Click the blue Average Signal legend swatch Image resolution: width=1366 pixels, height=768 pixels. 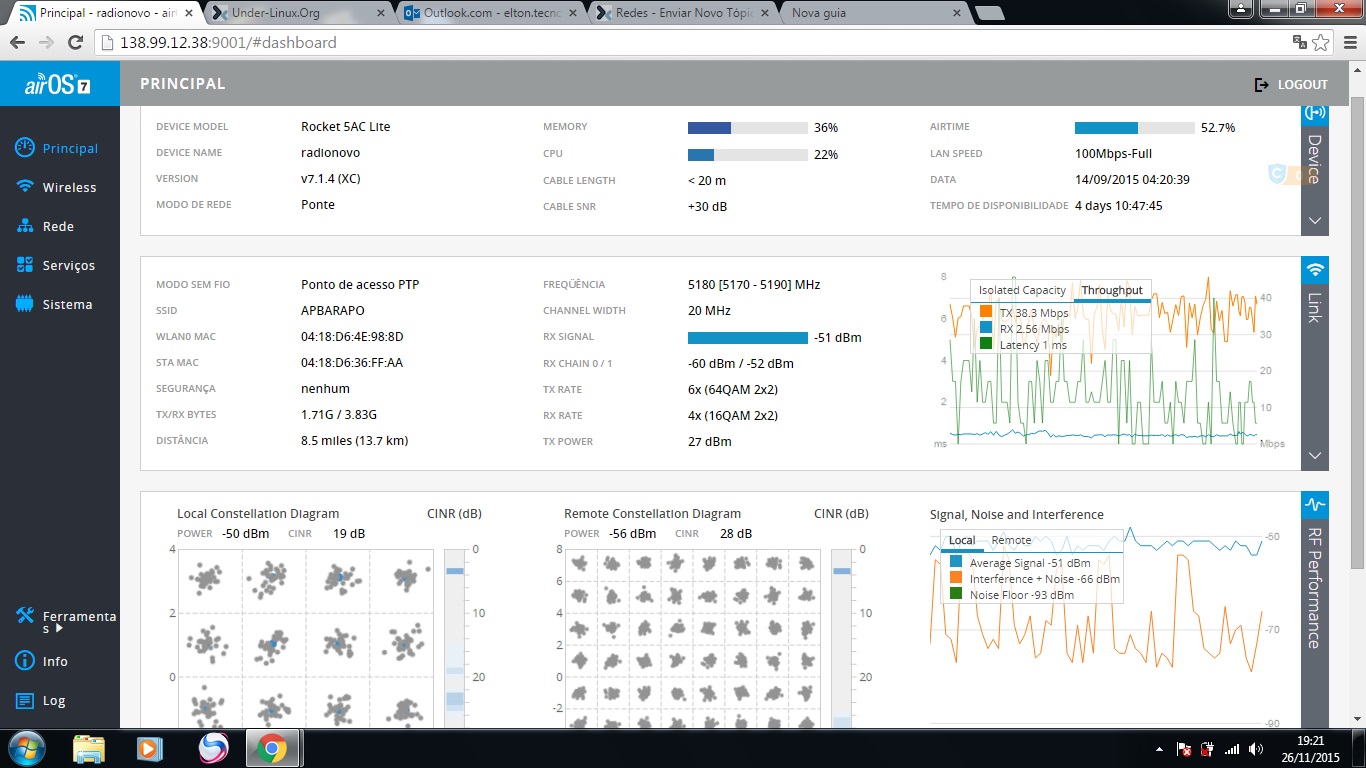955,562
